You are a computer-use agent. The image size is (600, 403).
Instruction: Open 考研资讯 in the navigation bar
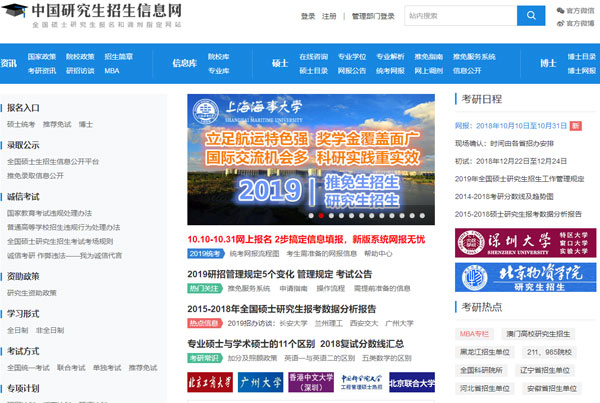click(42, 71)
